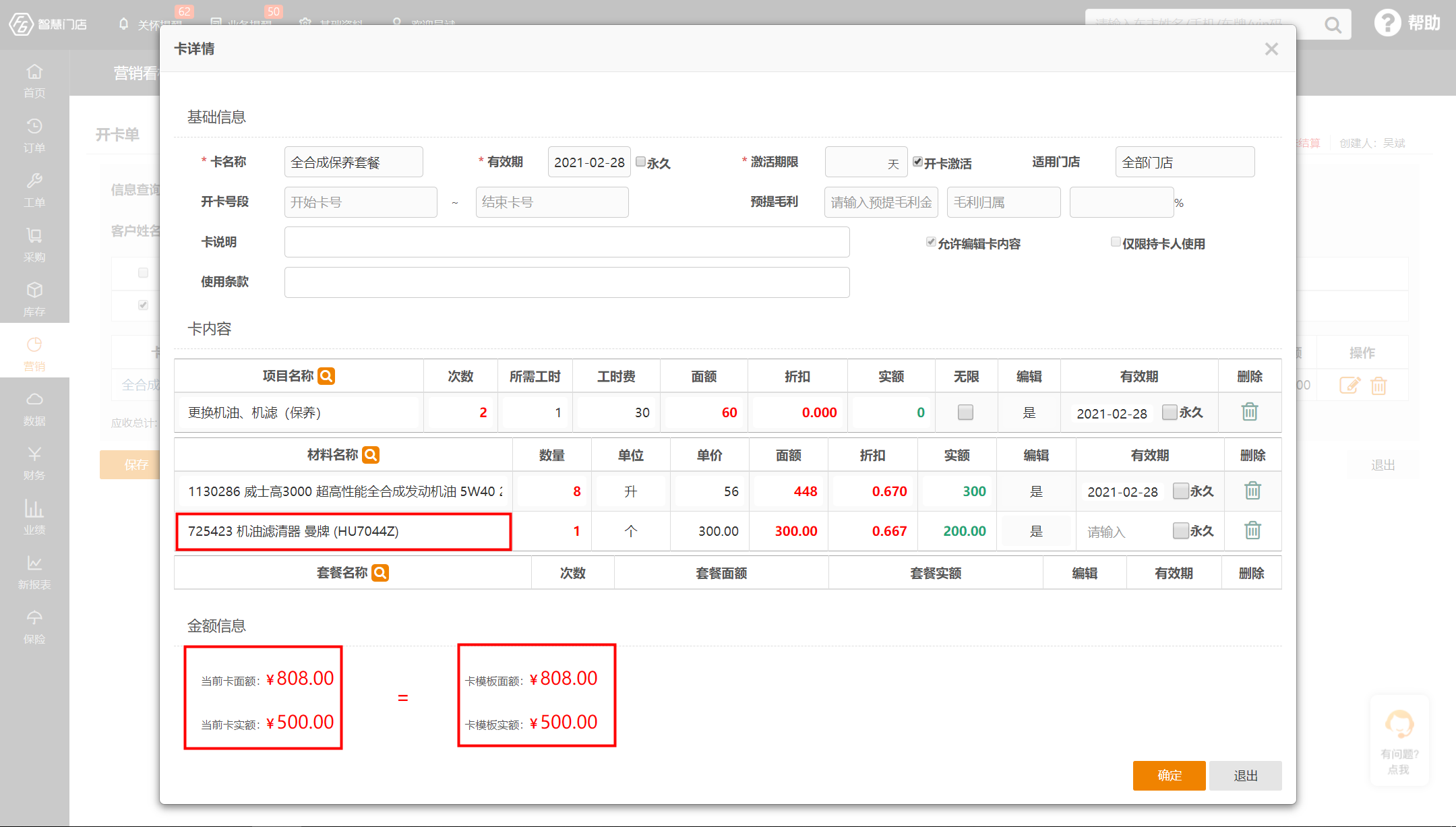This screenshot has height=827, width=1456.
Task: Toggle the 永久 checkbox beside 有效期 2021-02-28
Action: tap(640, 162)
